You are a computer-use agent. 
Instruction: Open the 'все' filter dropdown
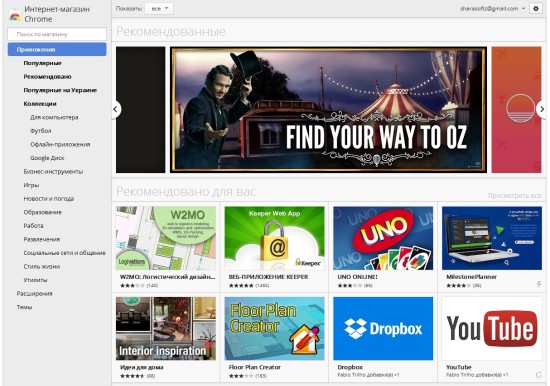pyautogui.click(x=159, y=8)
